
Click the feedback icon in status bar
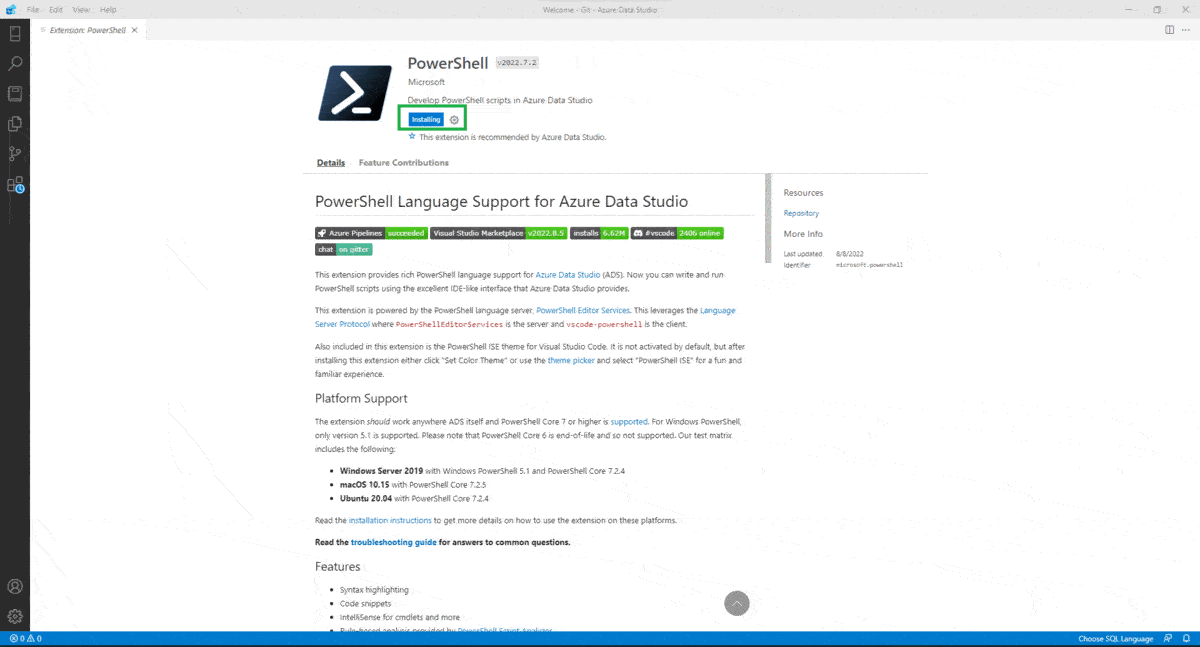click(1167, 639)
